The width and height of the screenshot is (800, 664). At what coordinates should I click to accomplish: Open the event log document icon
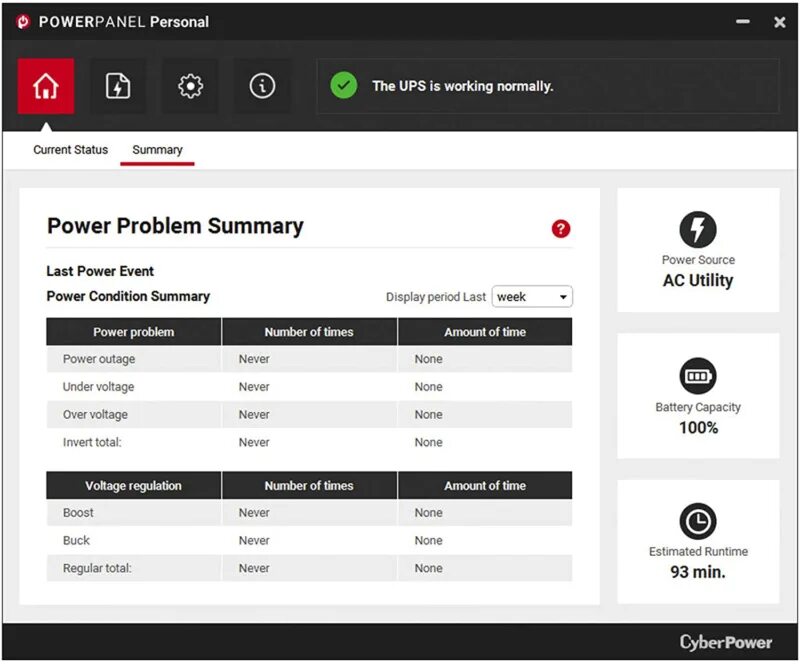pyautogui.click(x=118, y=86)
